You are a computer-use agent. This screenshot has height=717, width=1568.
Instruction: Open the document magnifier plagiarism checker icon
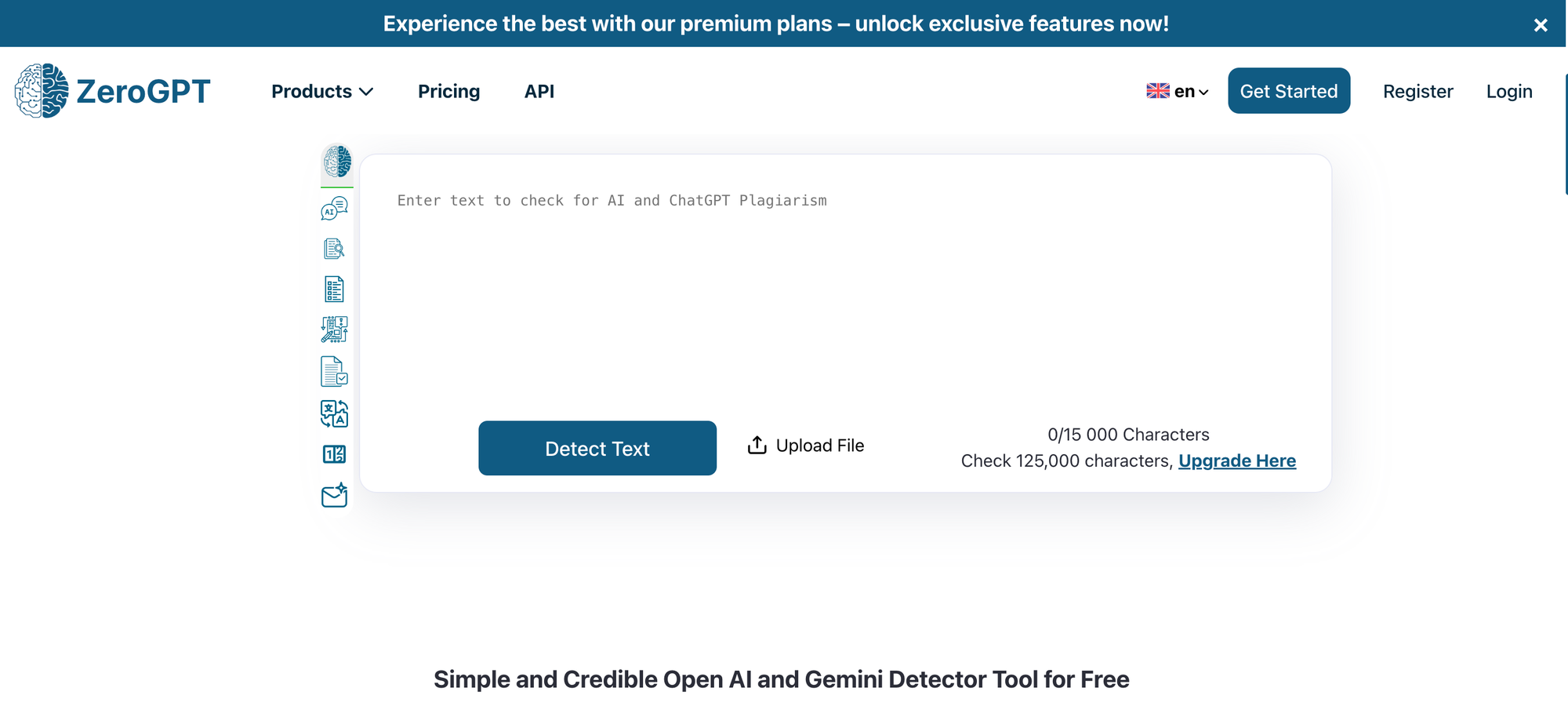coord(334,249)
